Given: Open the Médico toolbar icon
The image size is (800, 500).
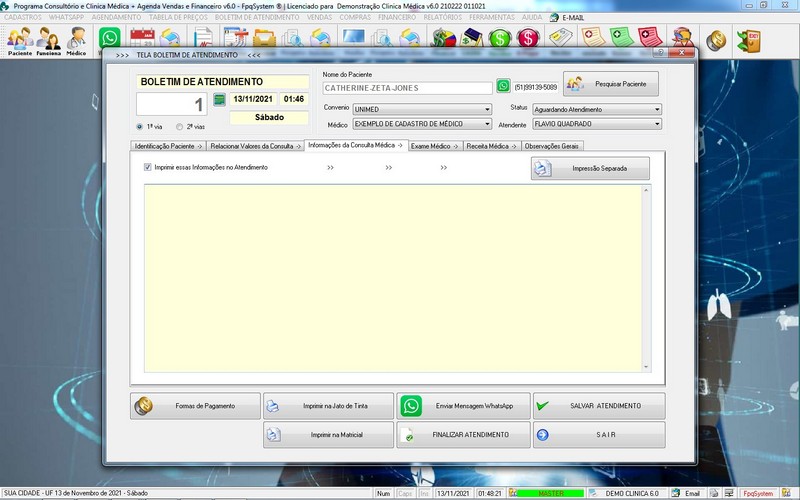Looking at the screenshot, I should point(76,41).
